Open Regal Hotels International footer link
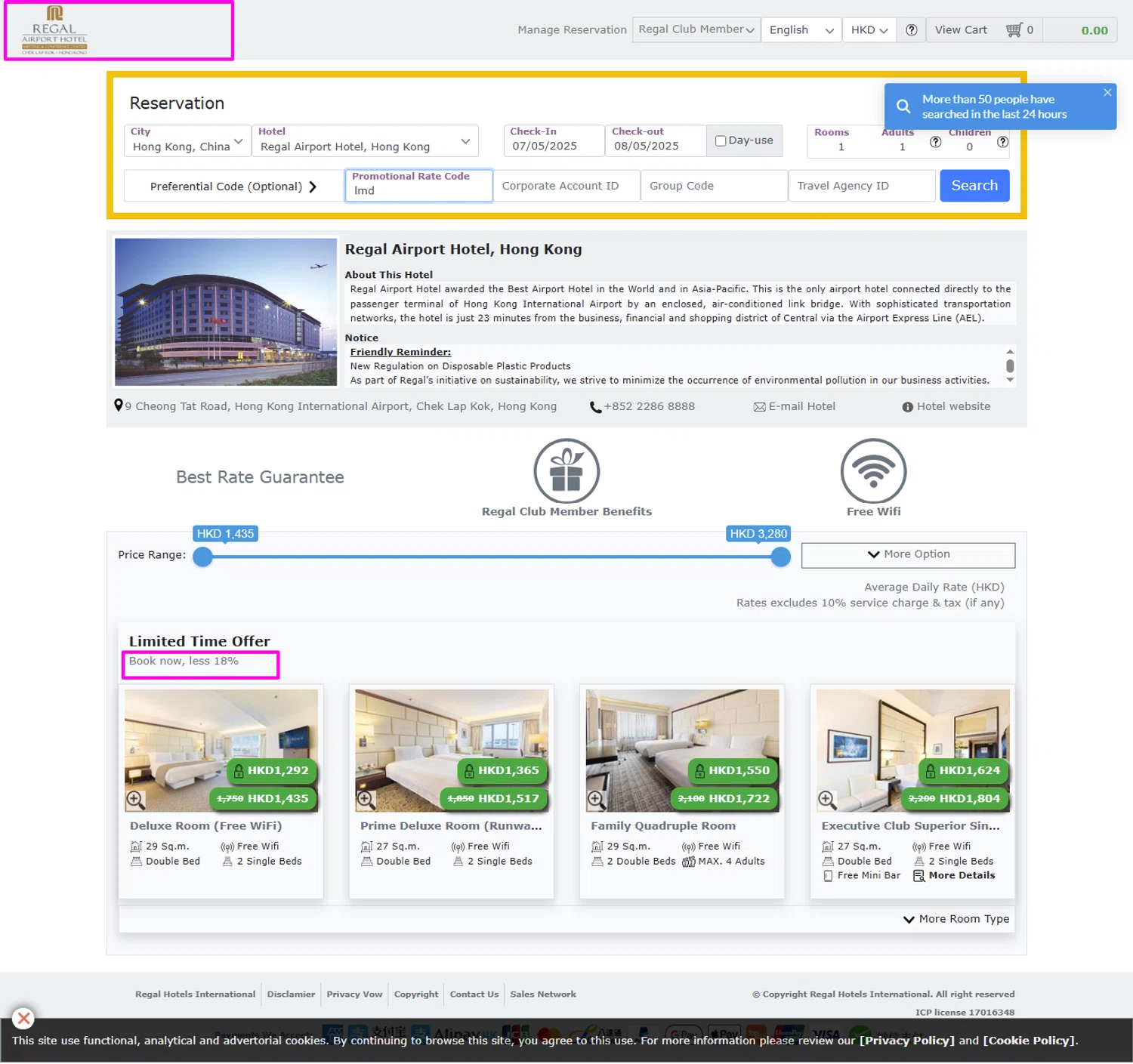This screenshot has height=1064, width=1133. [x=195, y=995]
